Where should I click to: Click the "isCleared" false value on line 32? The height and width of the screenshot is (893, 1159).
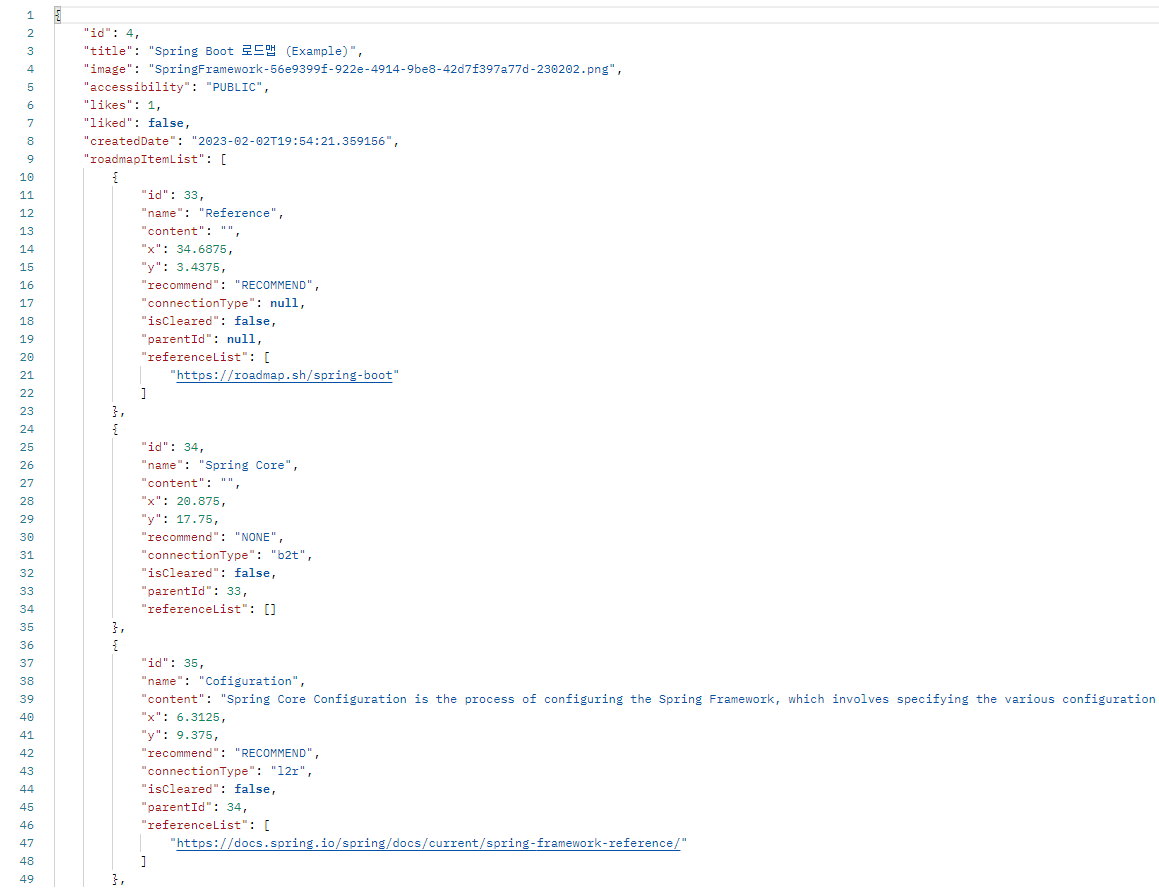[x=252, y=573]
